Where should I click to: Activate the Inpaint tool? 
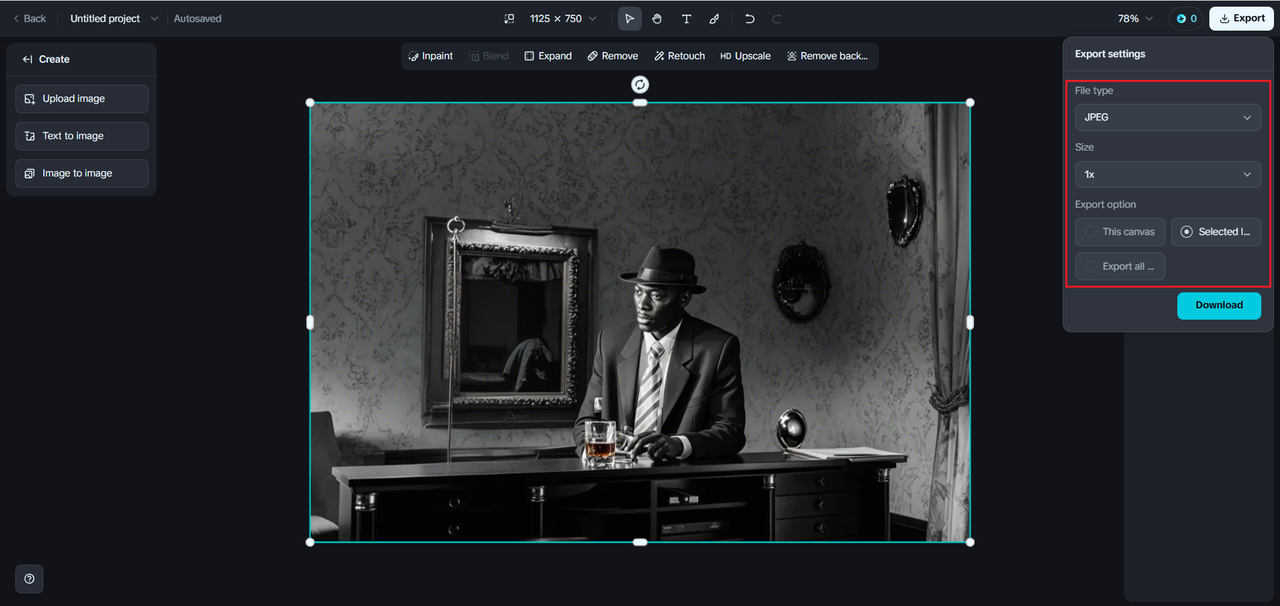[x=431, y=56]
